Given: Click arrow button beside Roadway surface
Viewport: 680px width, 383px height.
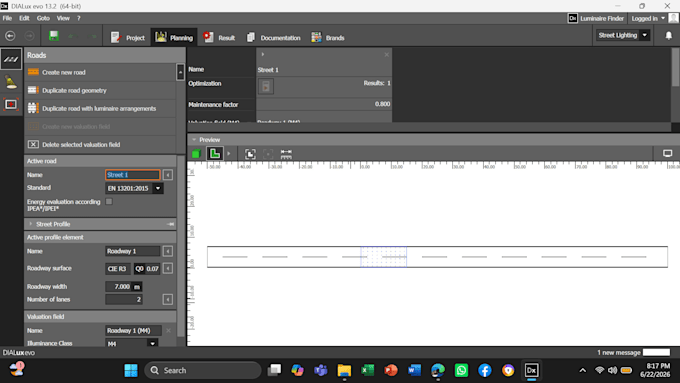Looking at the screenshot, I should tap(168, 268).
